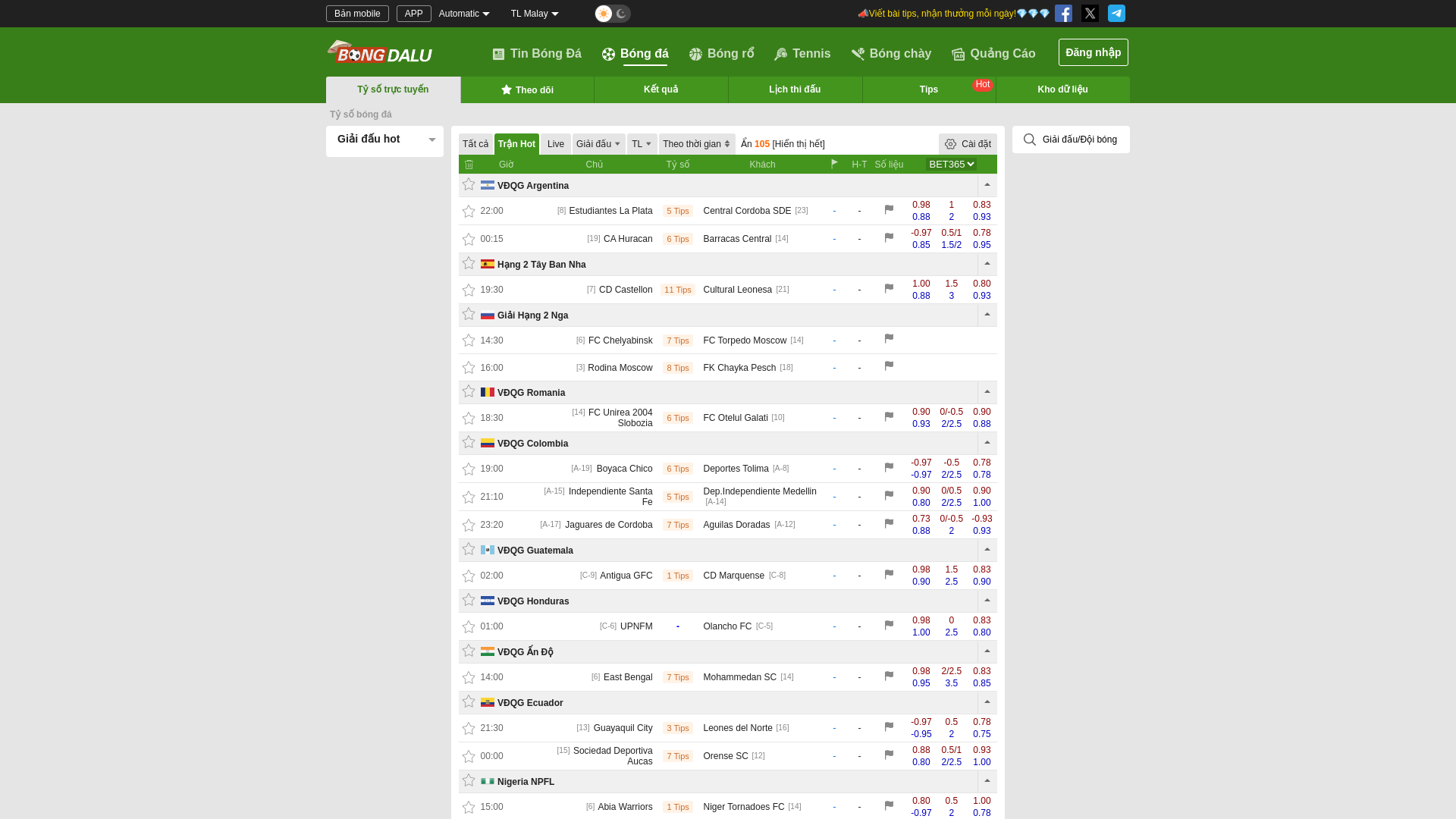This screenshot has width=1456, height=819.
Task: Open the Tips tab
Action: tap(929, 89)
